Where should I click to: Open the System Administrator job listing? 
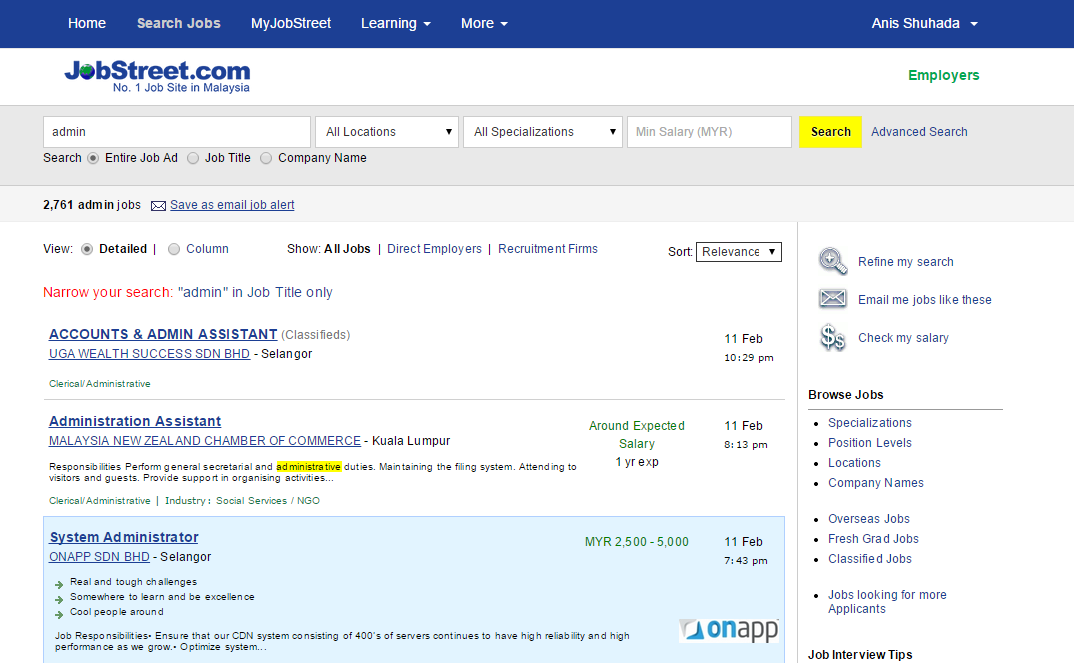coord(123,537)
